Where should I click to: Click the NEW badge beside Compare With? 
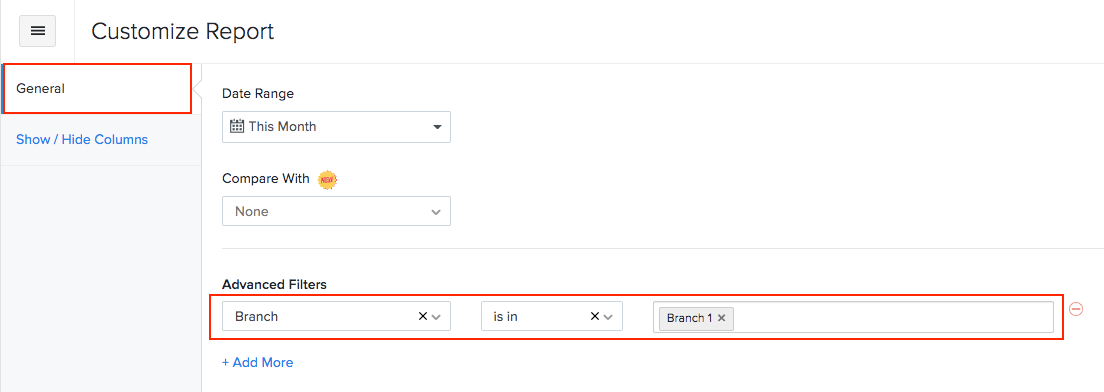(x=327, y=179)
